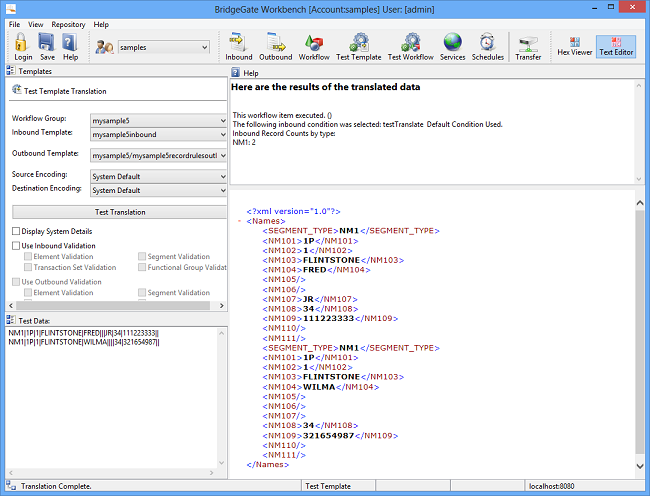Click inside the Test Data text area
This screenshot has height=496, width=650.
click(112, 398)
